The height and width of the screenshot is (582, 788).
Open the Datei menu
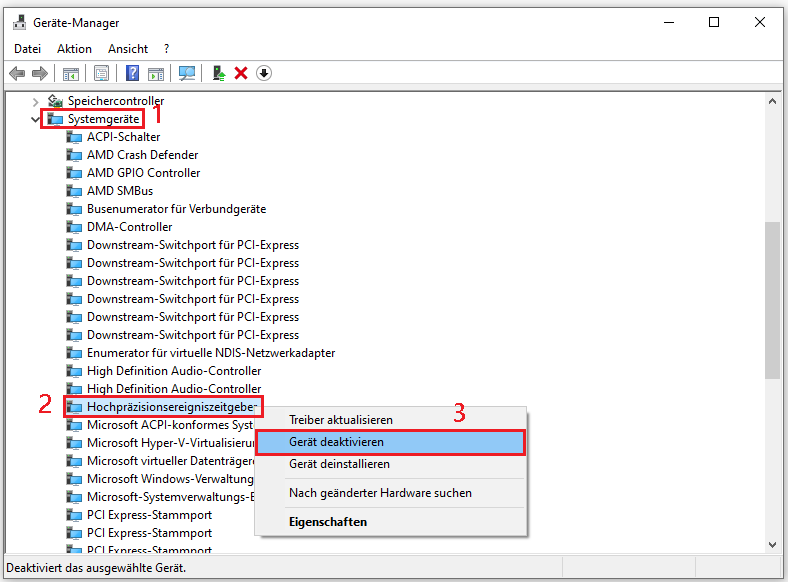pos(27,49)
